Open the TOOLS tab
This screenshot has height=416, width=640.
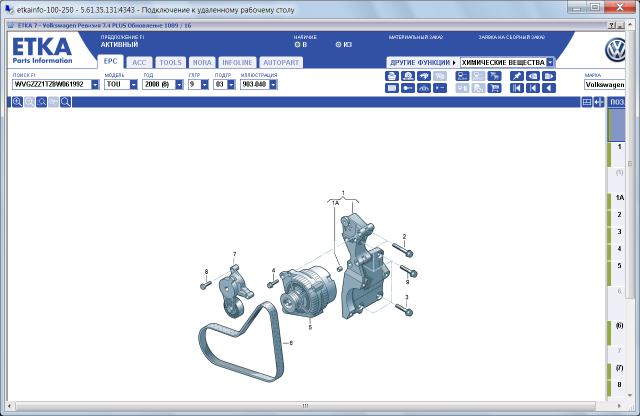tap(171, 62)
